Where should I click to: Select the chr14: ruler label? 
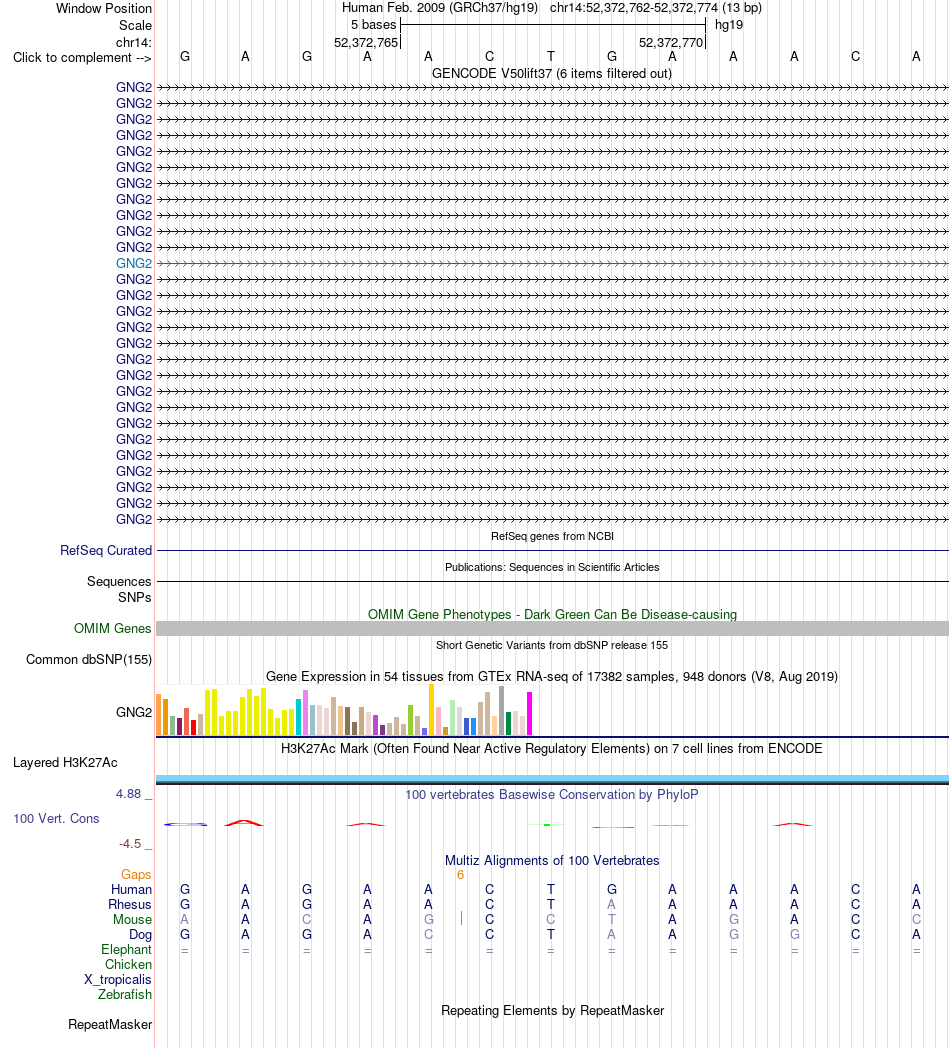pos(134,43)
